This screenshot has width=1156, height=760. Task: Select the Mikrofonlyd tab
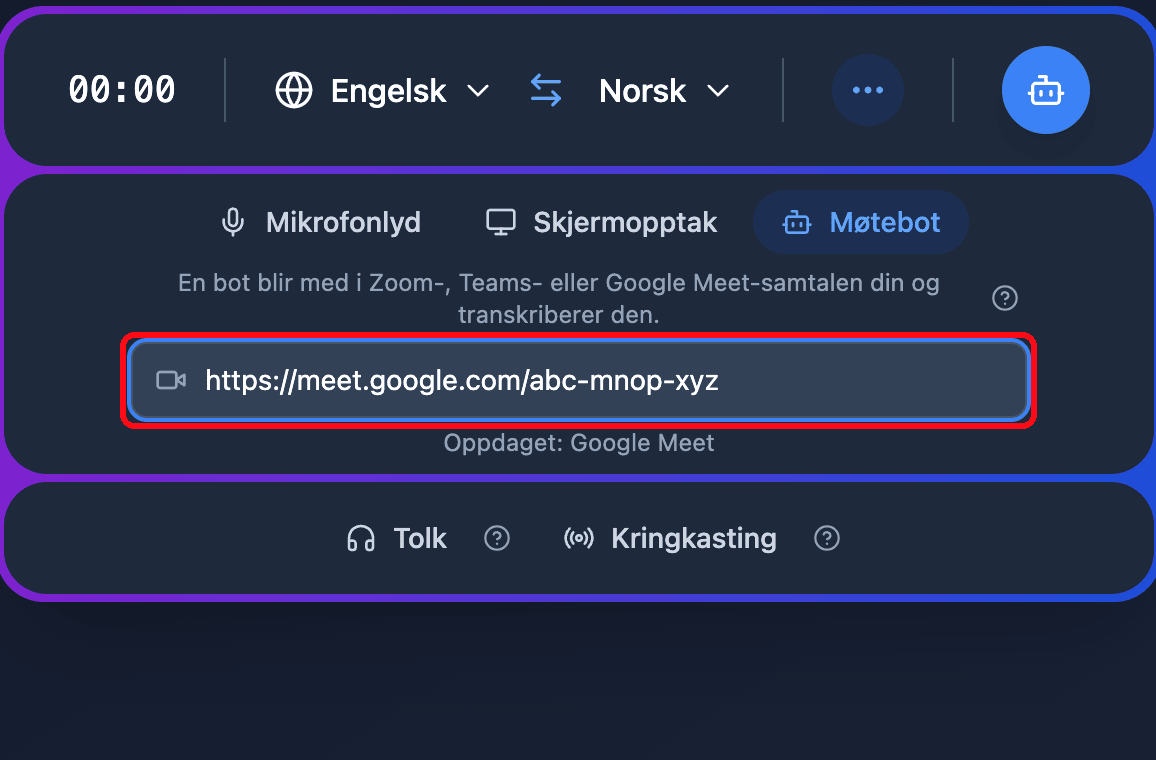pos(321,222)
